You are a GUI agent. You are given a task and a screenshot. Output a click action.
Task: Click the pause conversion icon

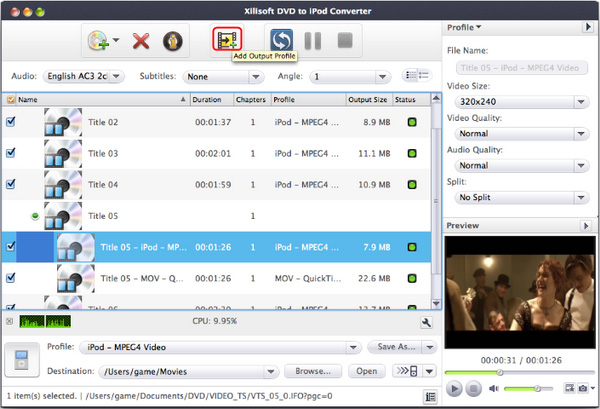(313, 41)
